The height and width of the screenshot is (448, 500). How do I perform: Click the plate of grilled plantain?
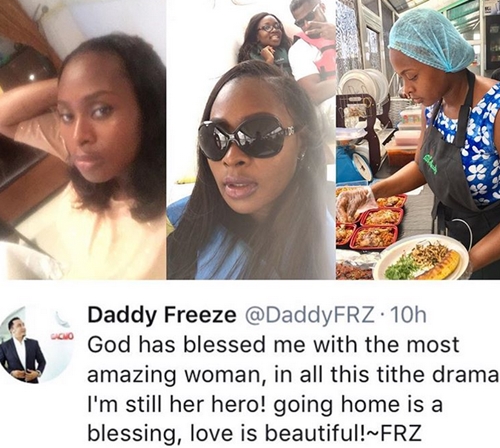click(421, 258)
